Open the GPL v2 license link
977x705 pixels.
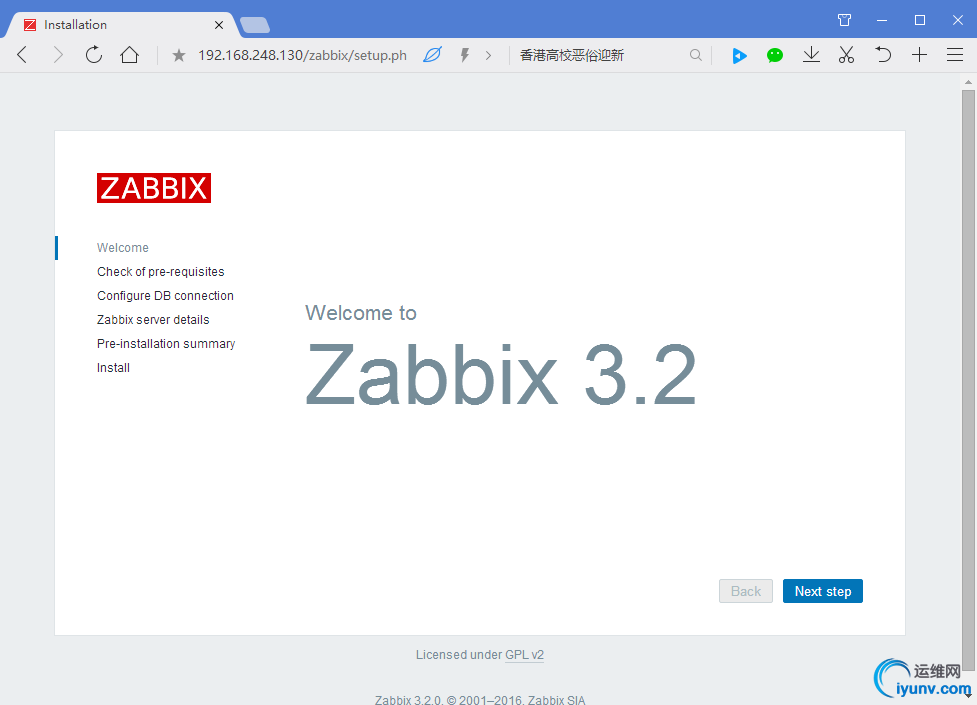(524, 655)
